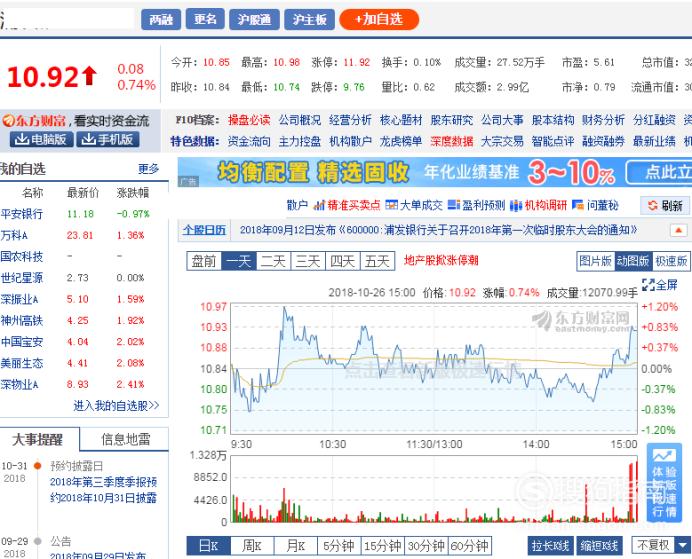Select 15分钟 chart period
Screen dimensions: 692x559
(x=383, y=546)
